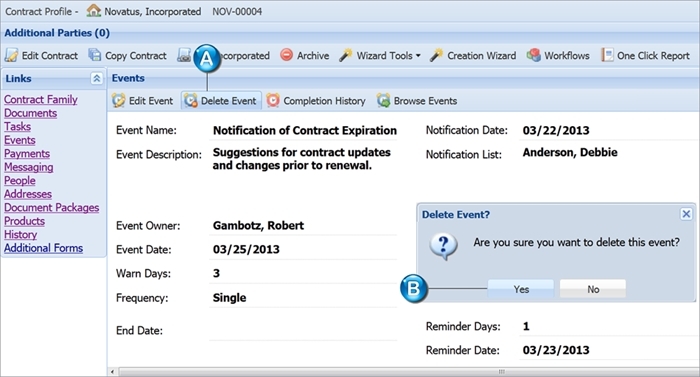The image size is (700, 377).
Task: Close the Delete Event dialog
Action: point(686,214)
